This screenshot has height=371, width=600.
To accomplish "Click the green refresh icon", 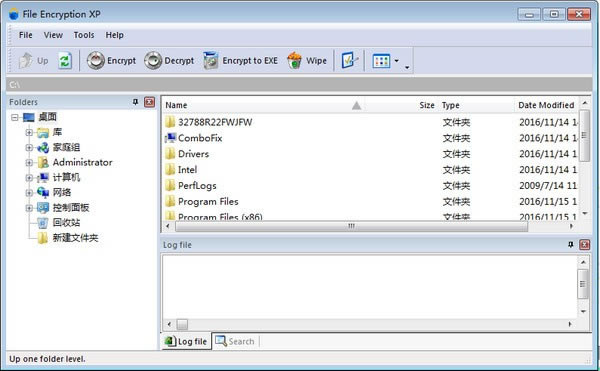I will pyautogui.click(x=65, y=60).
